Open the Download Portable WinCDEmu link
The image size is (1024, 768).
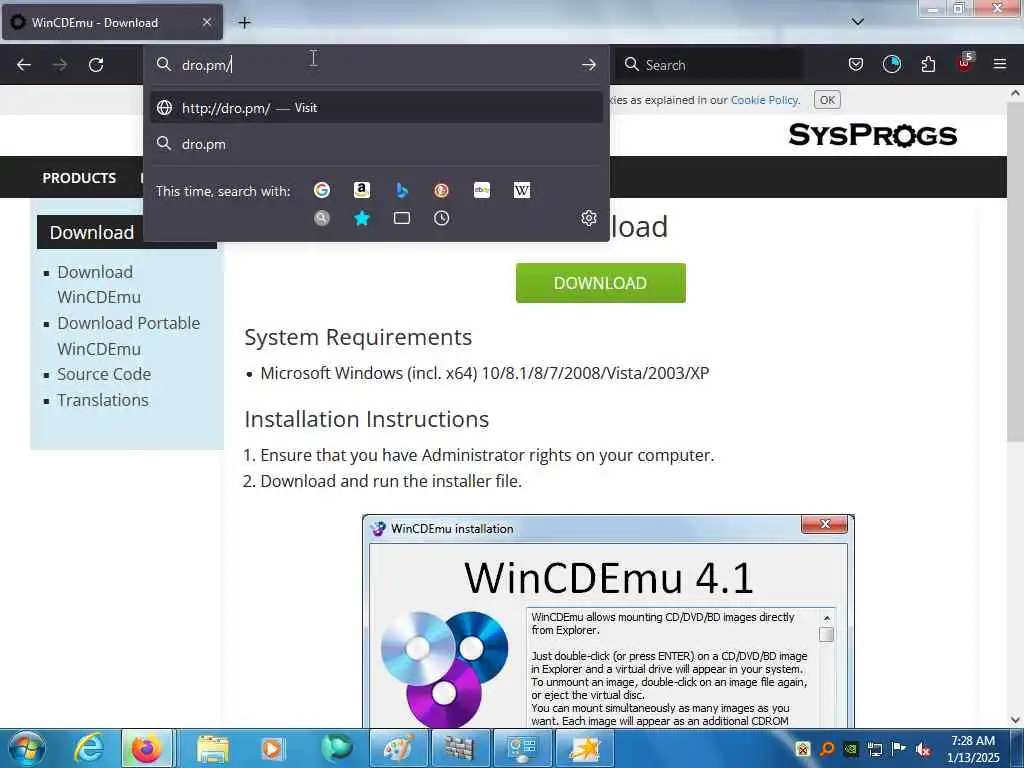[128, 336]
